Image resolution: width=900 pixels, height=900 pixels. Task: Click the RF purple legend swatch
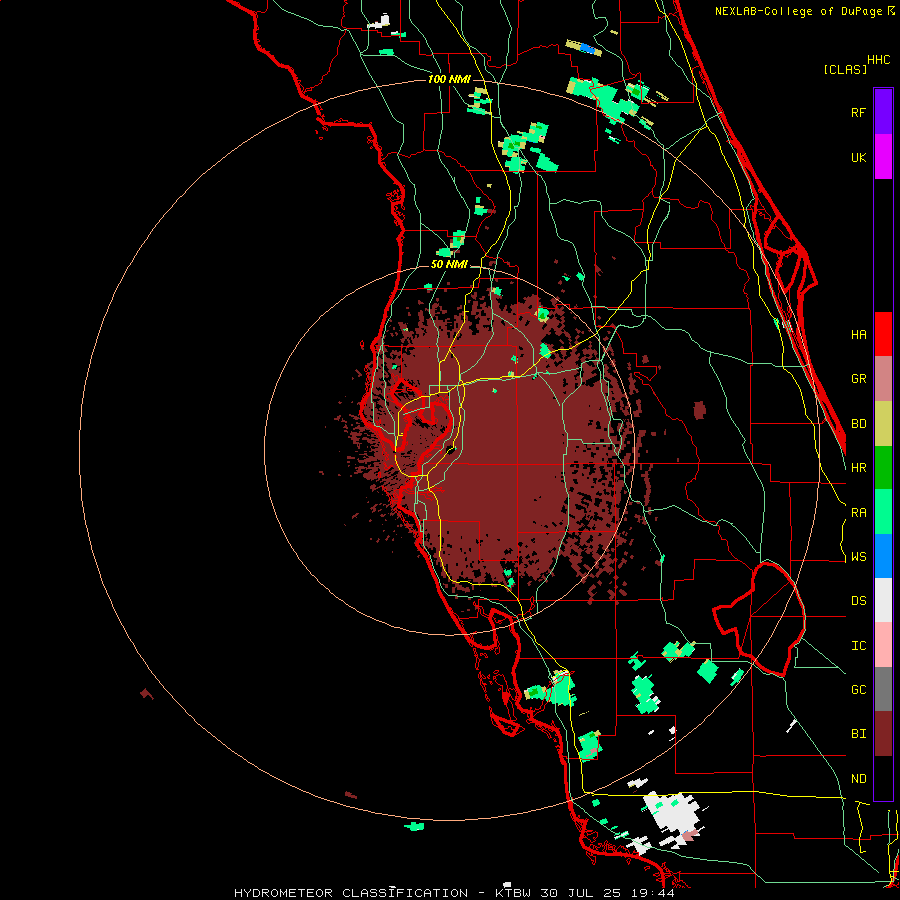(883, 112)
